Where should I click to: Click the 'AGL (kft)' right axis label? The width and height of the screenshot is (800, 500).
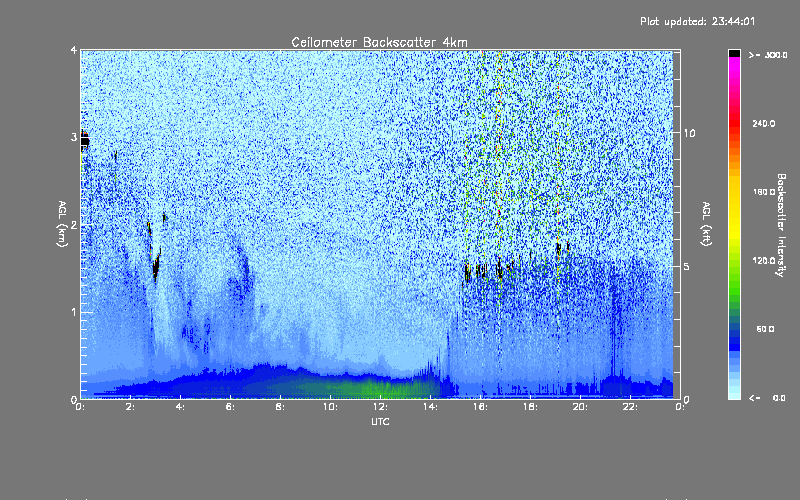pos(707,224)
